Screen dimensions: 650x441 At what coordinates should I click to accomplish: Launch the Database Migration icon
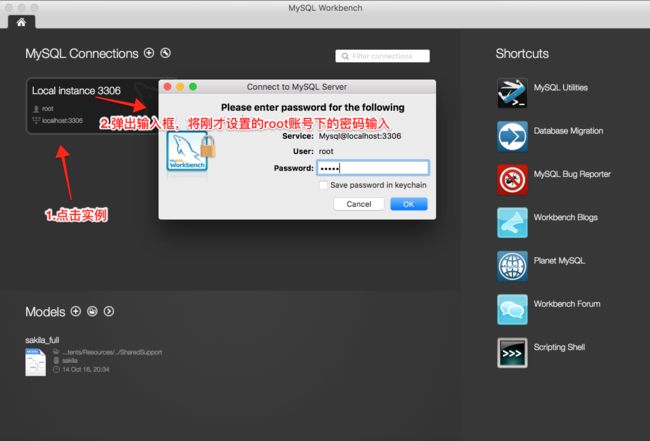point(512,136)
